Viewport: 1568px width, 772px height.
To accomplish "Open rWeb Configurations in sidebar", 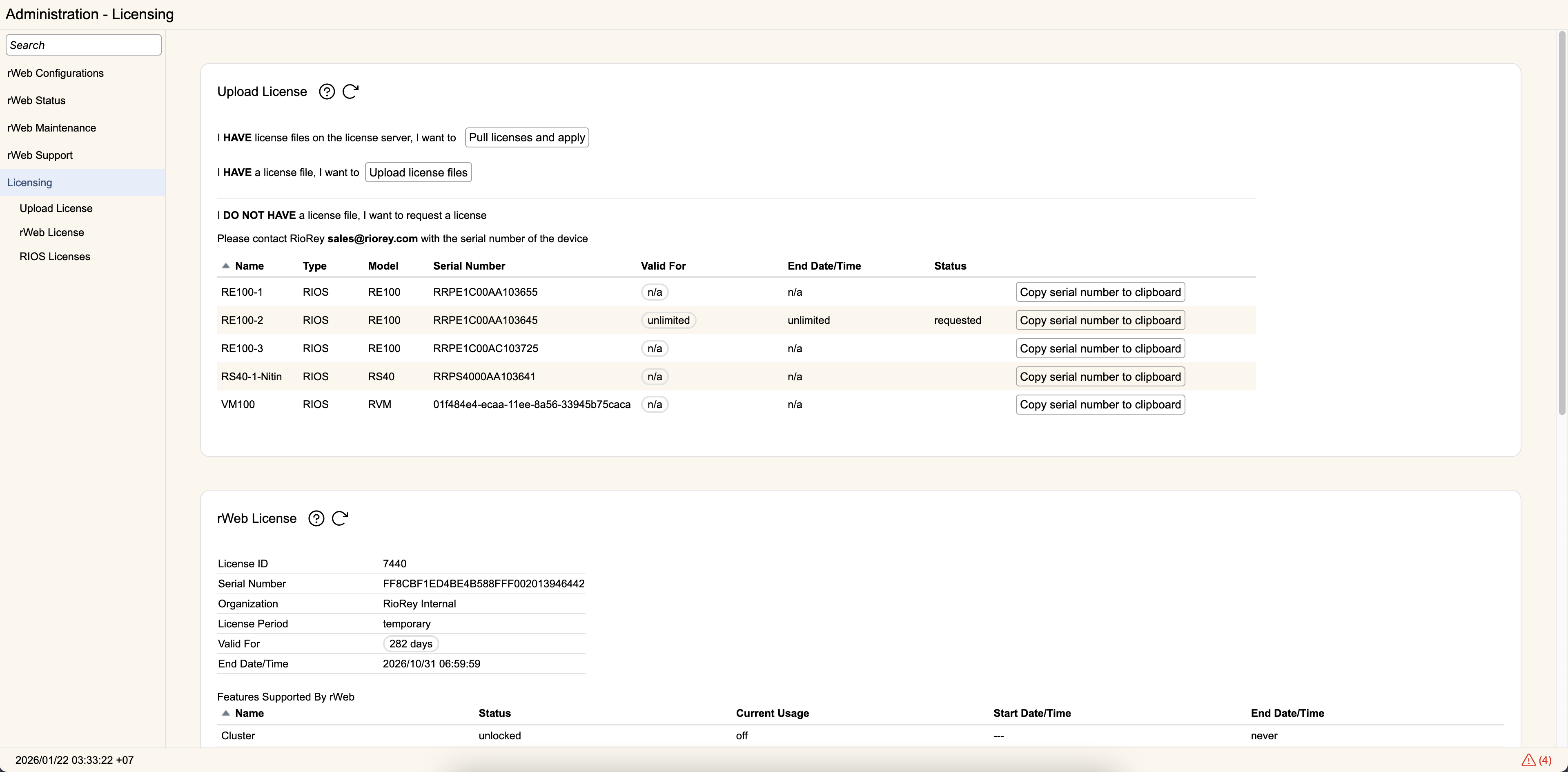I will click(x=82, y=73).
